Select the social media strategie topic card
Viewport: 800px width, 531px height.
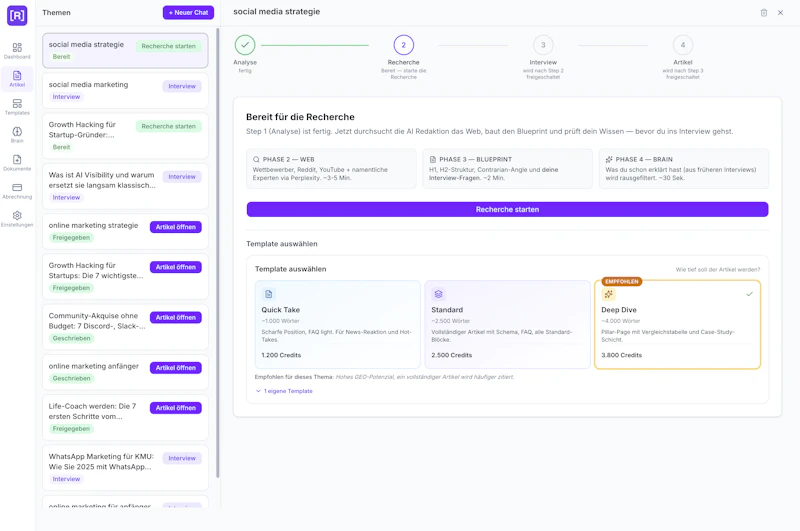click(125, 50)
